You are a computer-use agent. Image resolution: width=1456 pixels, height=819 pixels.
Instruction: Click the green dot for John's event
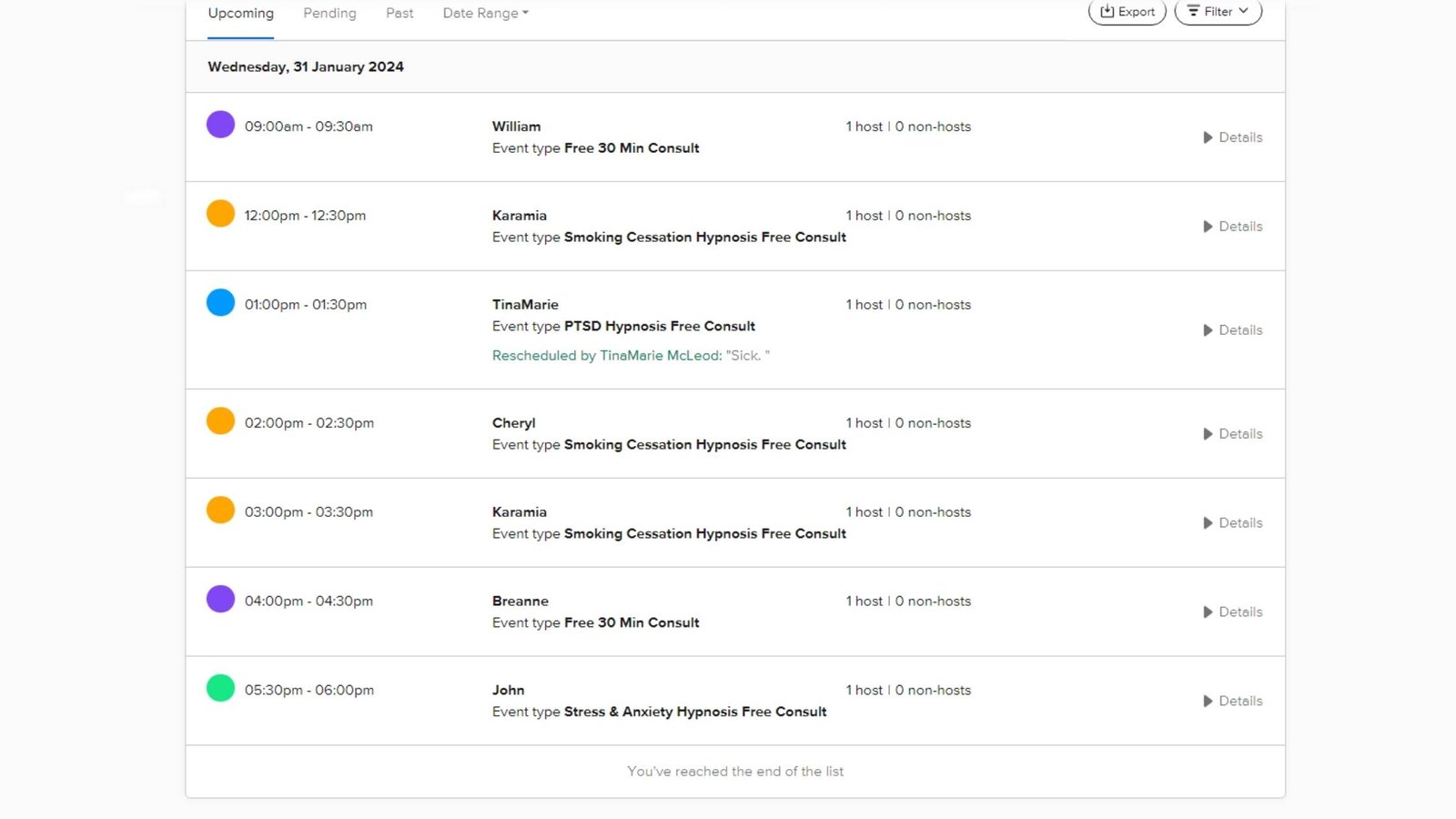[220, 688]
